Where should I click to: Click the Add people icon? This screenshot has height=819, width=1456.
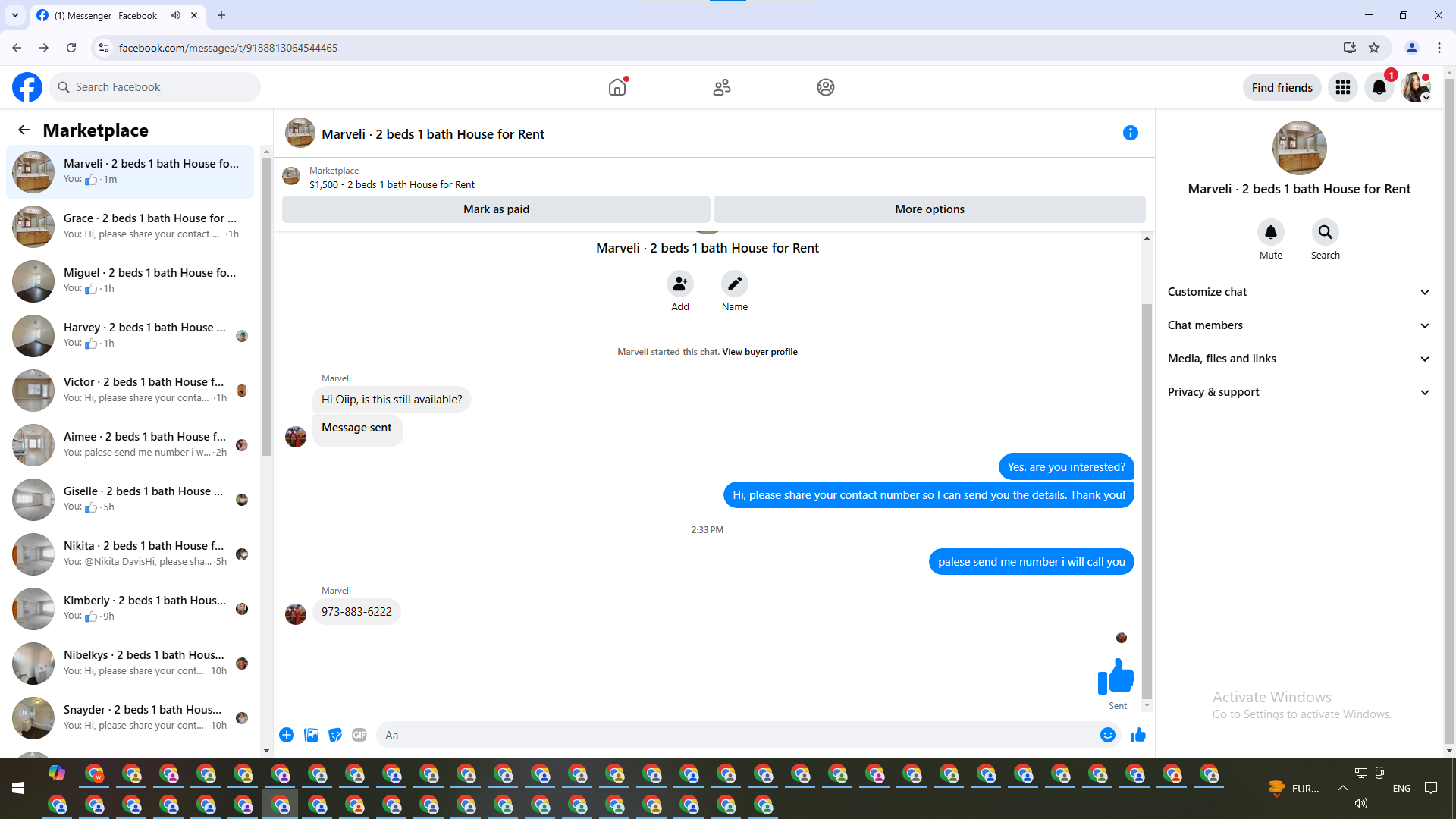point(679,284)
